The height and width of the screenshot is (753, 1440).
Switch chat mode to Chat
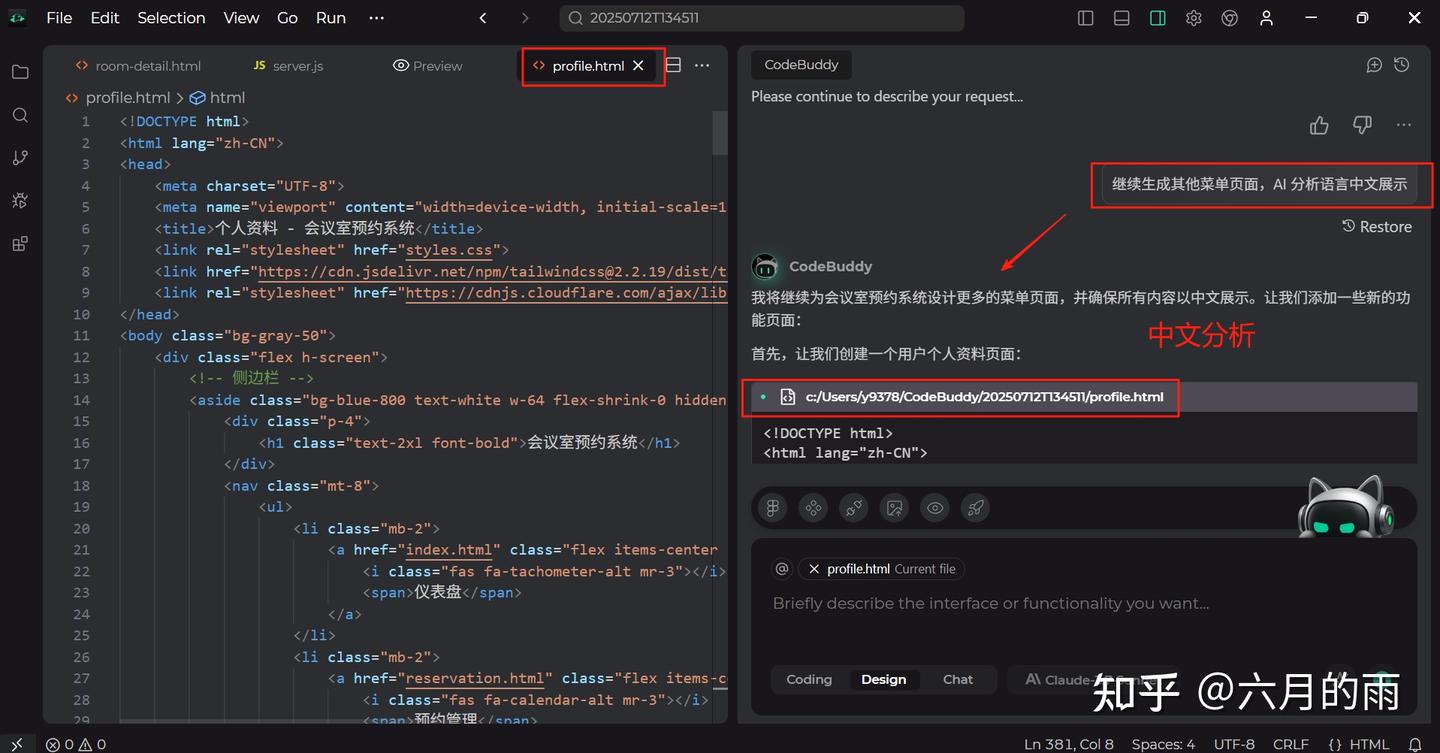(x=958, y=680)
